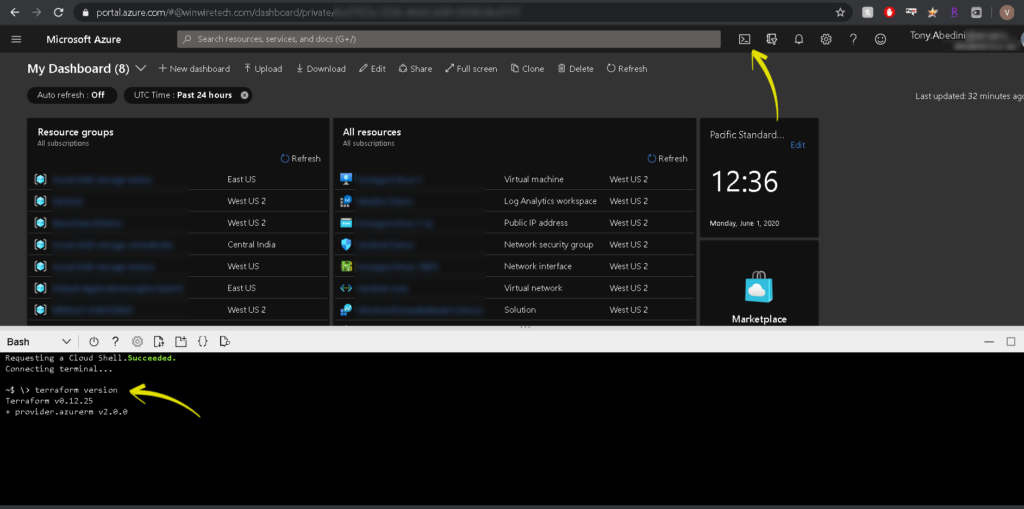Expand the My Dashboard selector chevron
Viewport: 1024px width, 509px height.
[x=140, y=69]
